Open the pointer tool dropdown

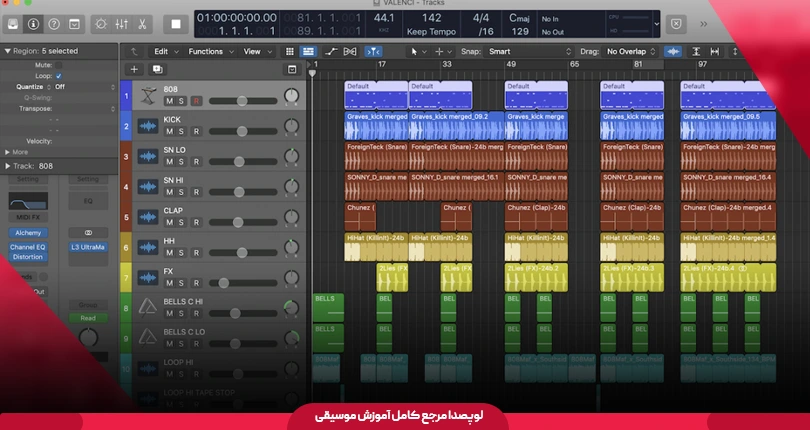coord(418,51)
